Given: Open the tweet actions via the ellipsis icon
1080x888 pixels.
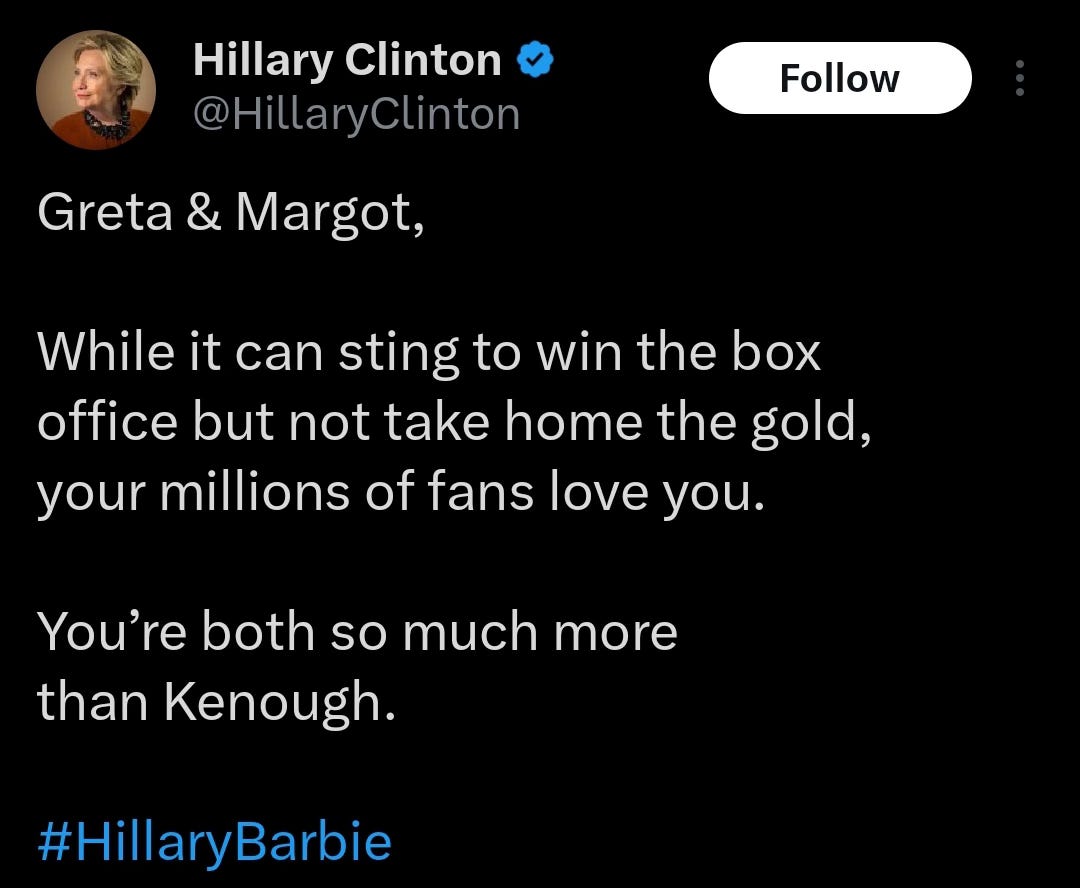Looking at the screenshot, I should click(1019, 78).
